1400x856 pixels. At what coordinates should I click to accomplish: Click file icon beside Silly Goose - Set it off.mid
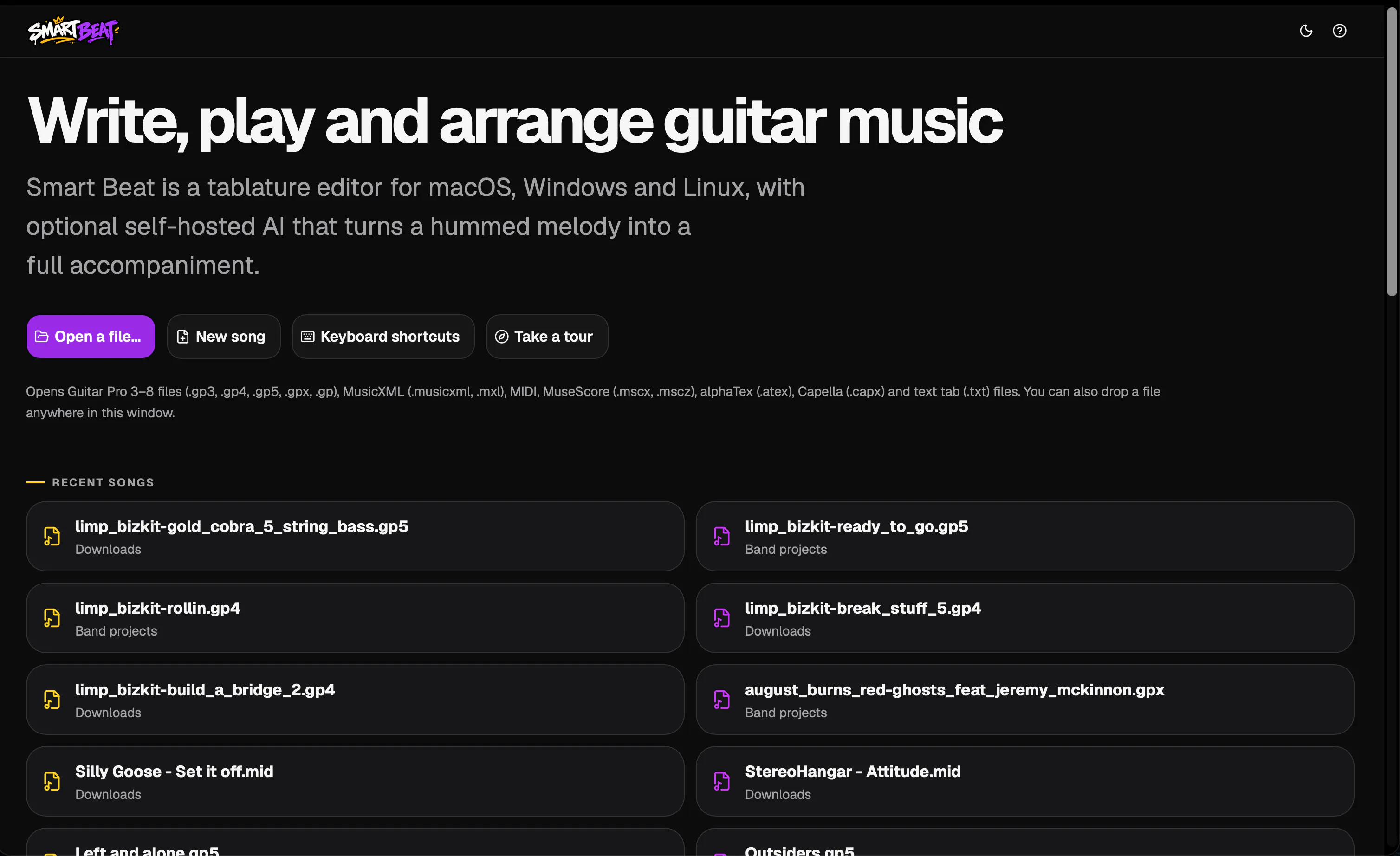[52, 782]
